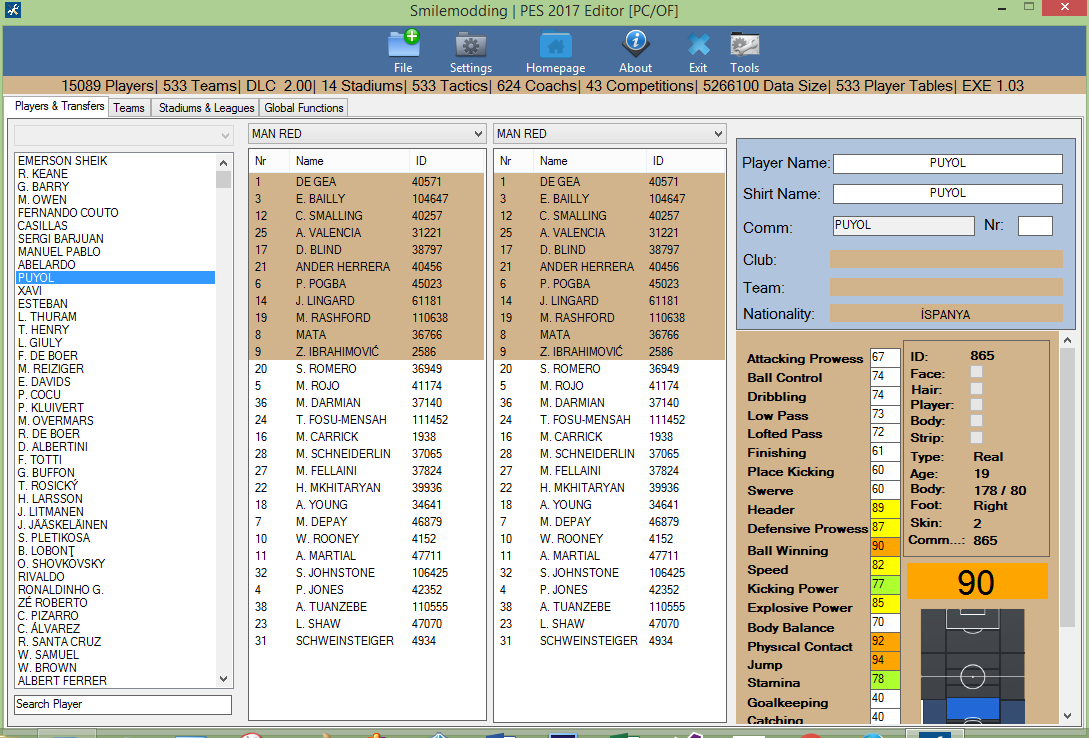This screenshot has width=1089, height=738.
Task: Open the Tools toolbar icon
Action: (743, 45)
